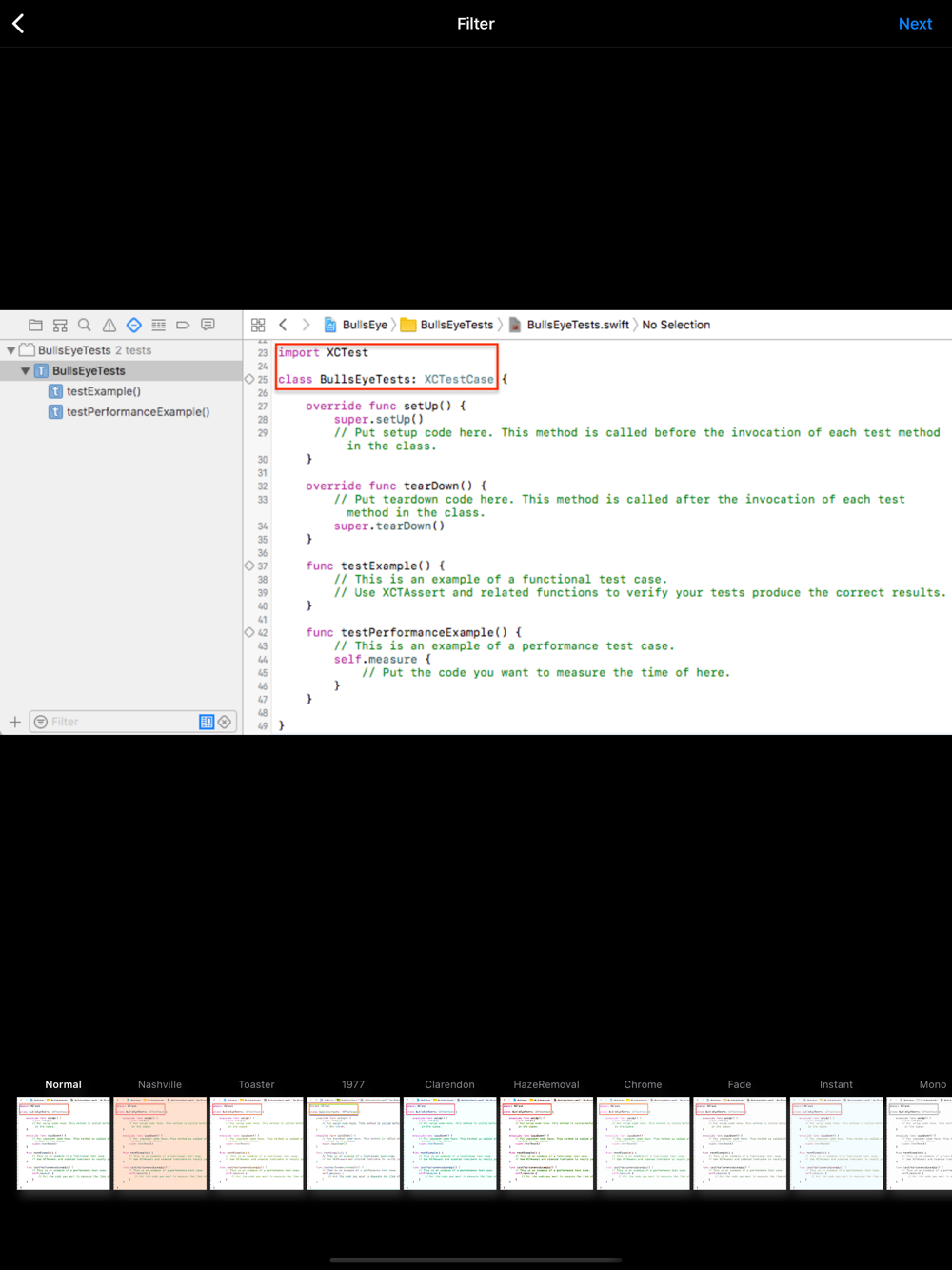Choose the Chrome filter thumbnail
This screenshot has height=1270, width=952.
(x=644, y=1142)
